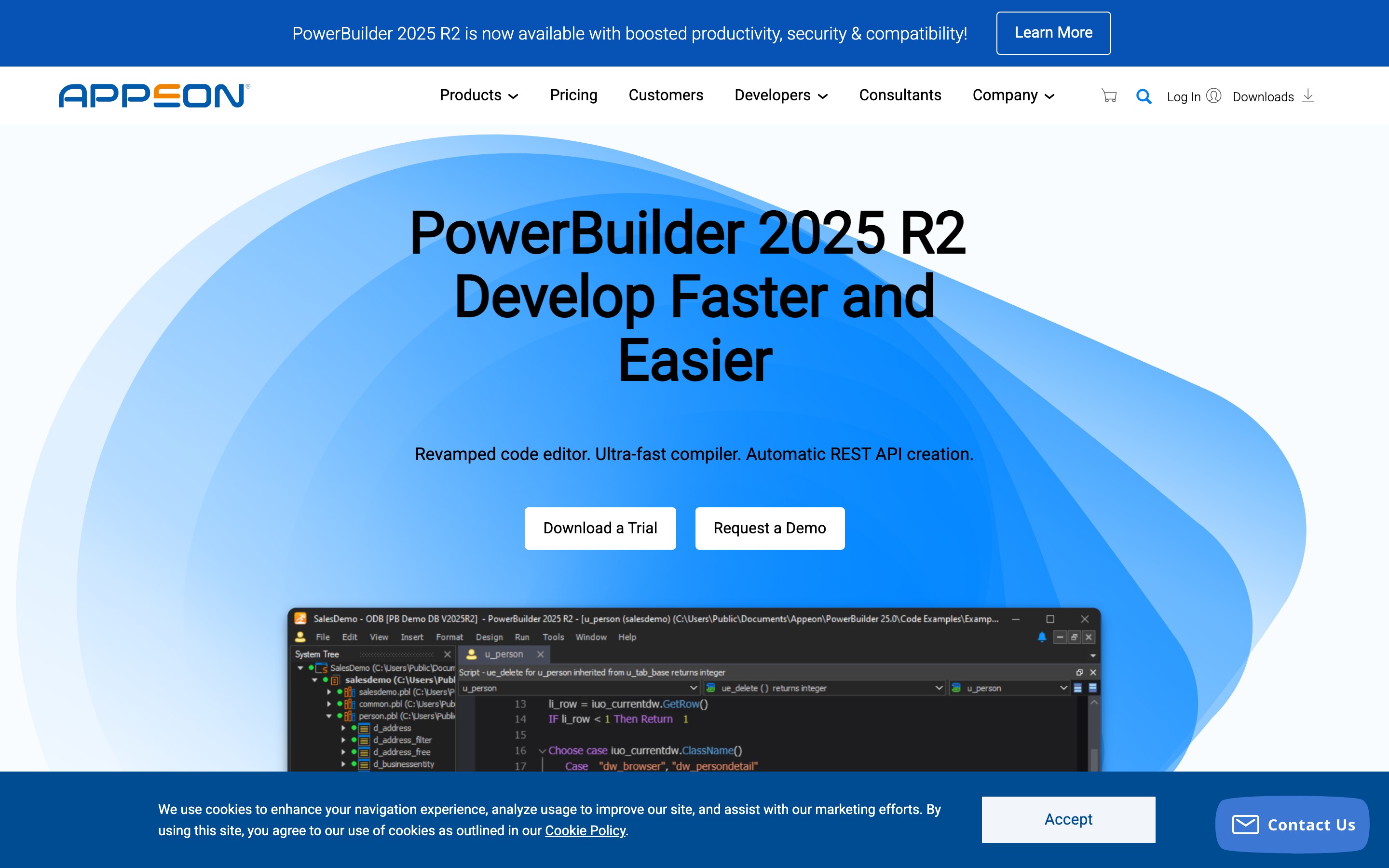
Task: Open the tab list arrow at the editor tab bar's right end
Action: coord(1093,656)
